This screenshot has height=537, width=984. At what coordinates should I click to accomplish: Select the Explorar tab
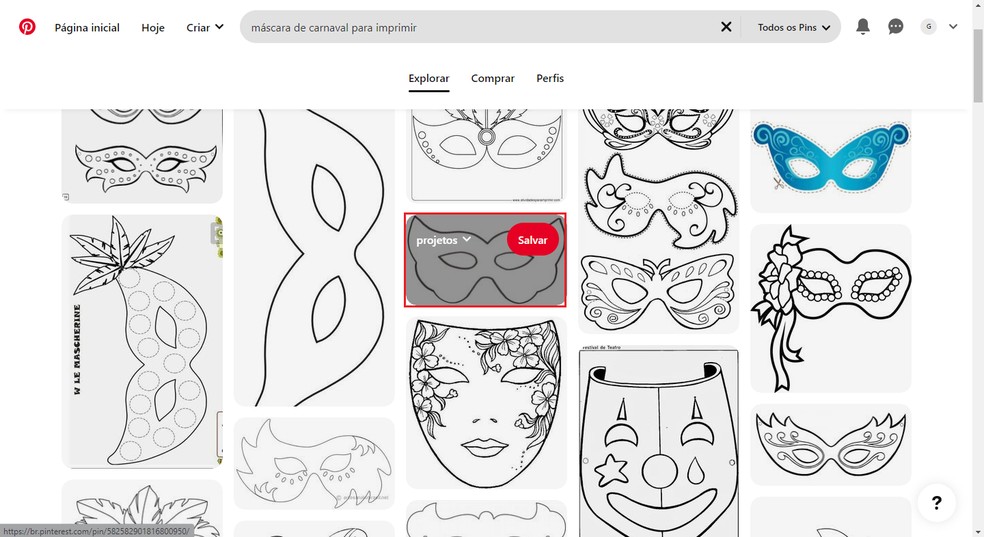429,78
